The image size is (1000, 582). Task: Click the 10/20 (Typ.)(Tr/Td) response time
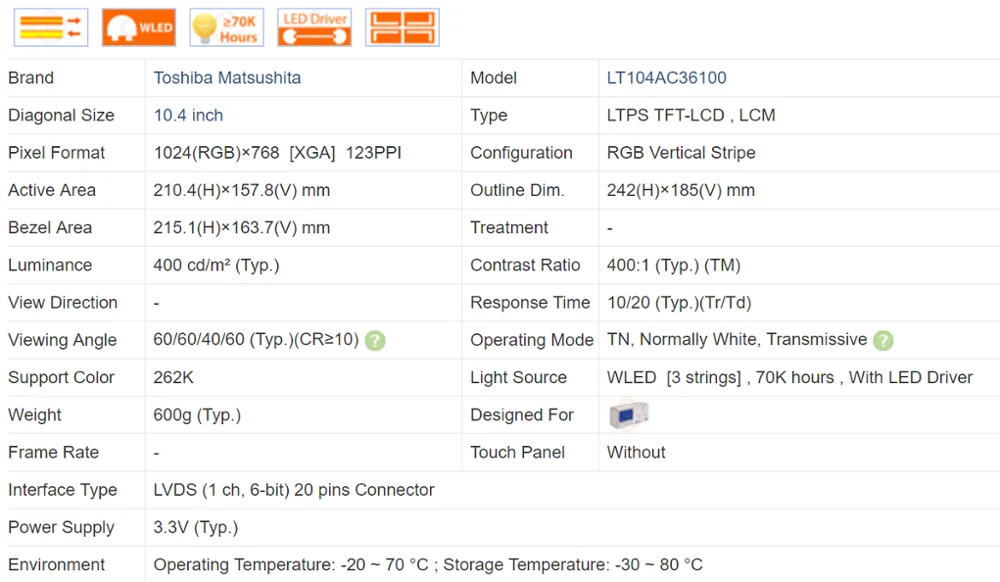(679, 303)
